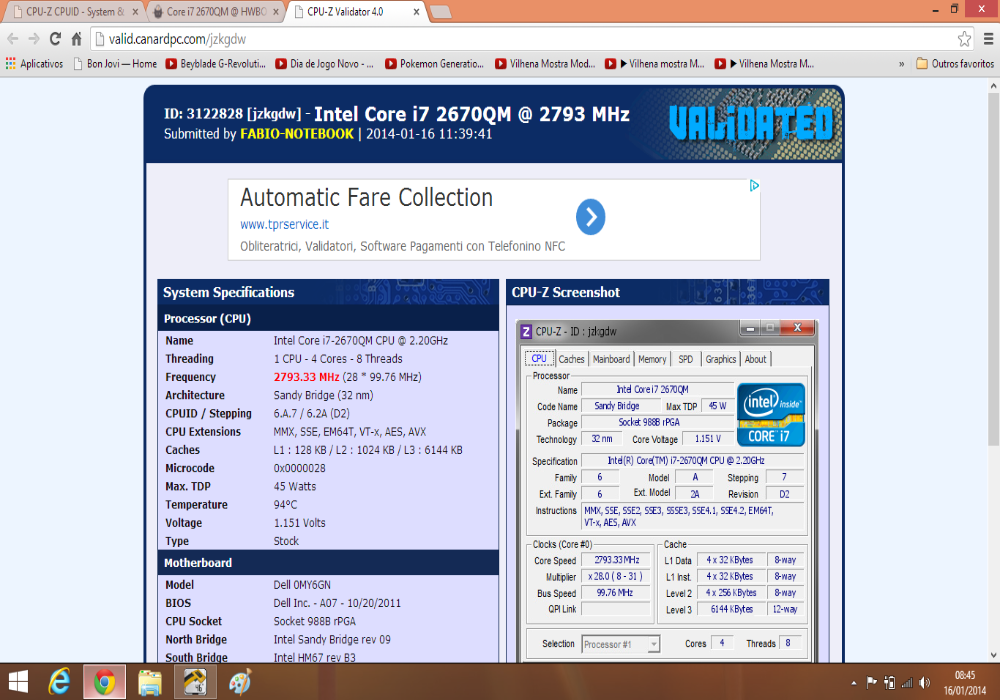Screen dimensions: 1000x700
Task: Click the Dell 0MY6GN motherboard model
Action: [x=302, y=585]
